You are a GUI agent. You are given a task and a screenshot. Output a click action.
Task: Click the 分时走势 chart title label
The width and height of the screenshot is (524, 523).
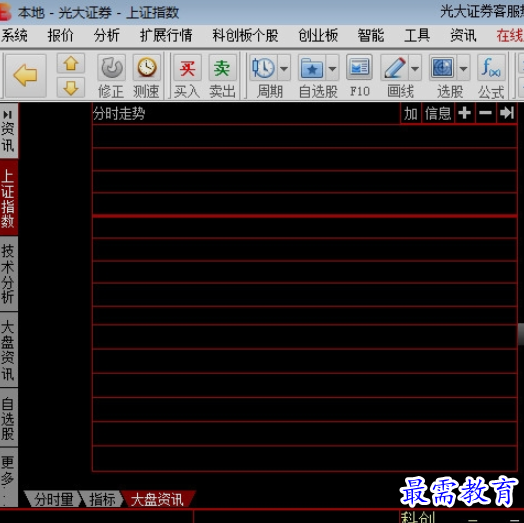tap(119, 114)
